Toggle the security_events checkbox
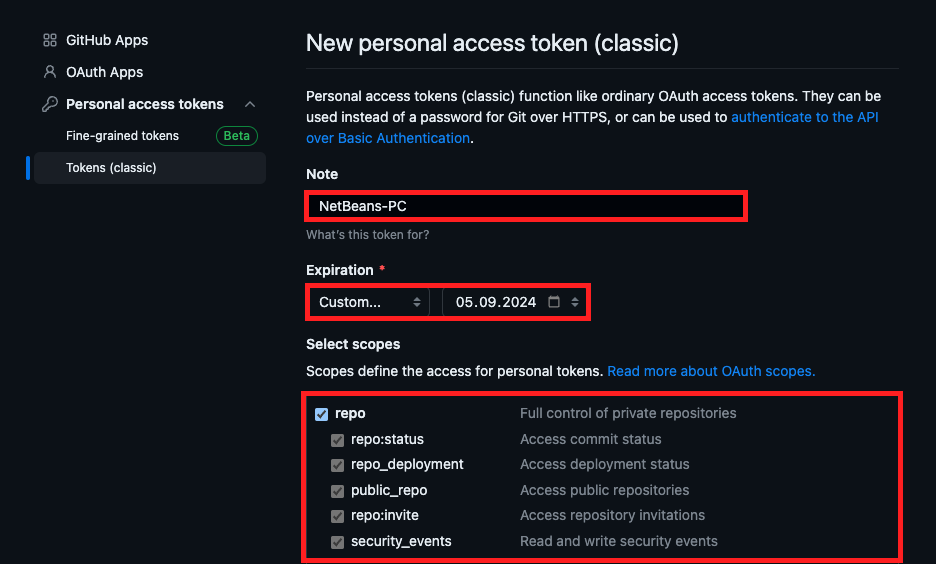Viewport: 936px width, 564px height. point(338,542)
